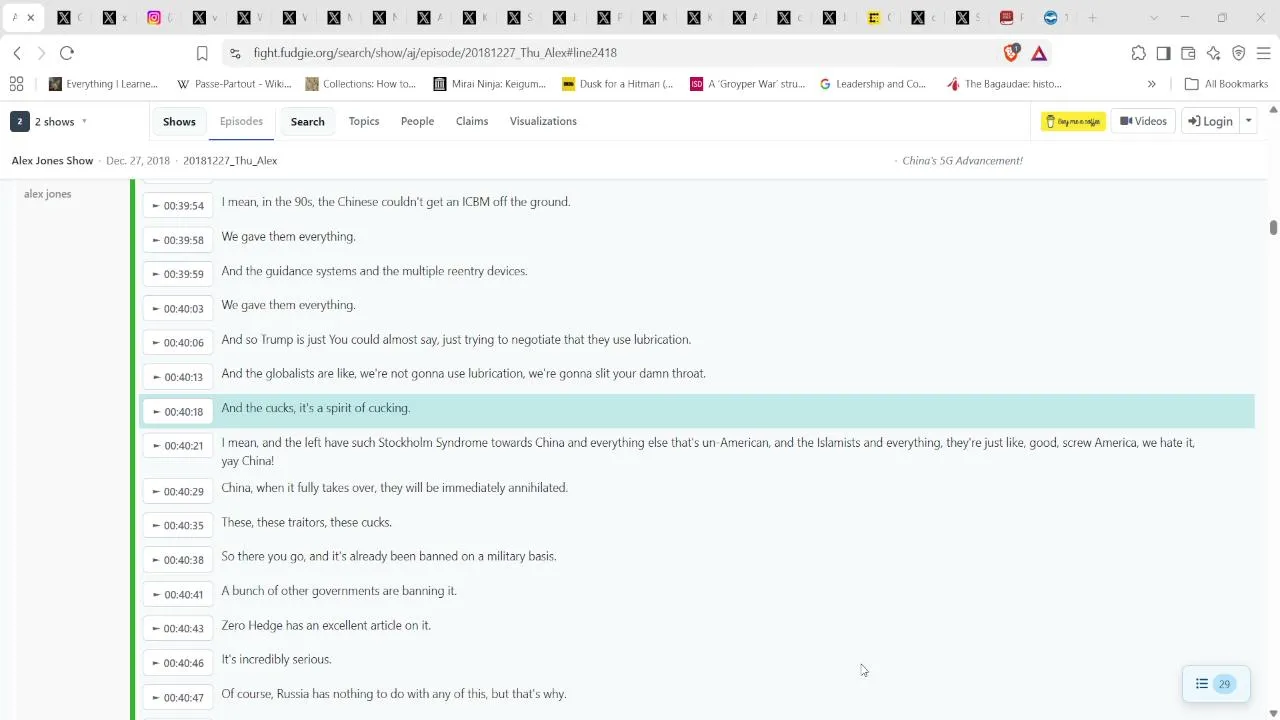Open the Search tab
The width and height of the screenshot is (1280, 720).
(x=307, y=121)
